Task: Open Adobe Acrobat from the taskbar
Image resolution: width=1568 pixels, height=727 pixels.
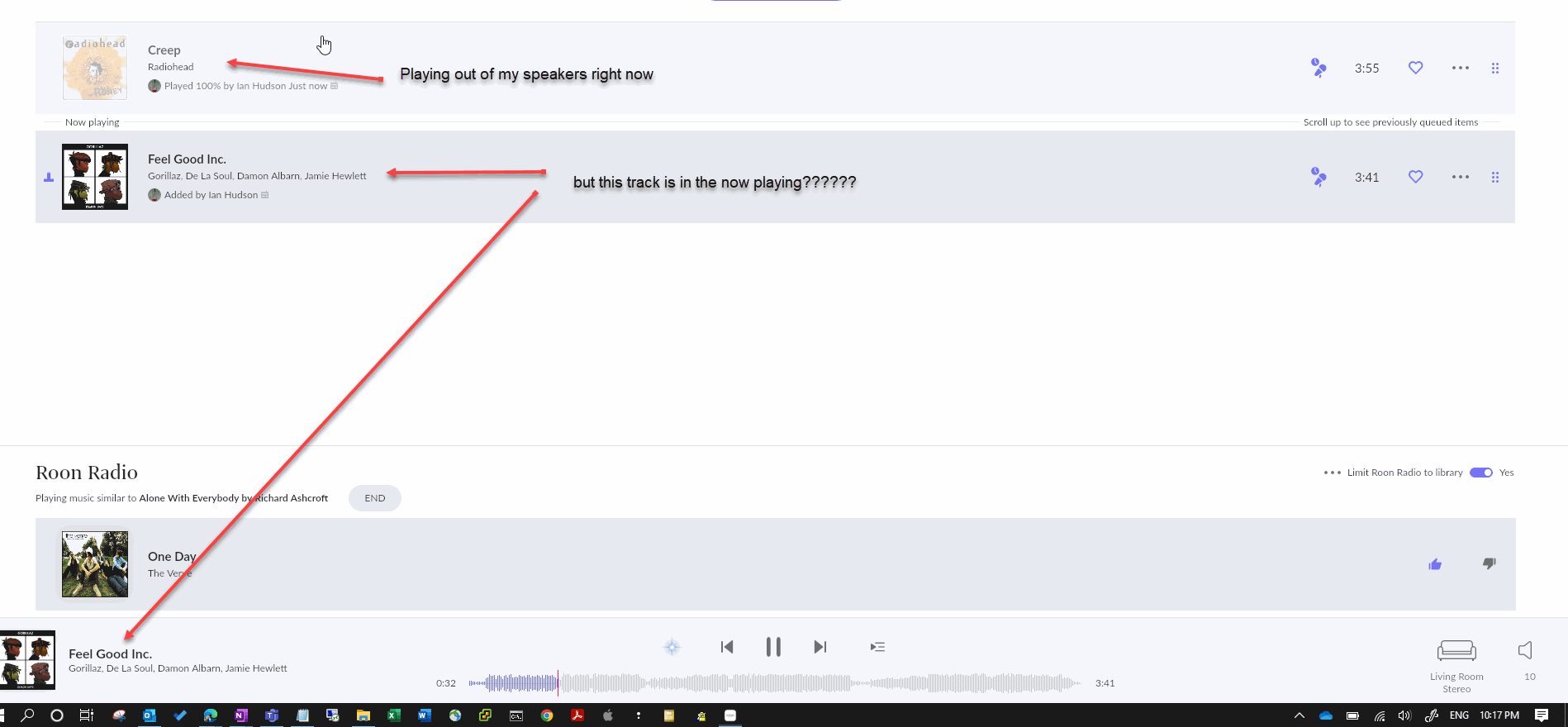Action: click(x=577, y=715)
